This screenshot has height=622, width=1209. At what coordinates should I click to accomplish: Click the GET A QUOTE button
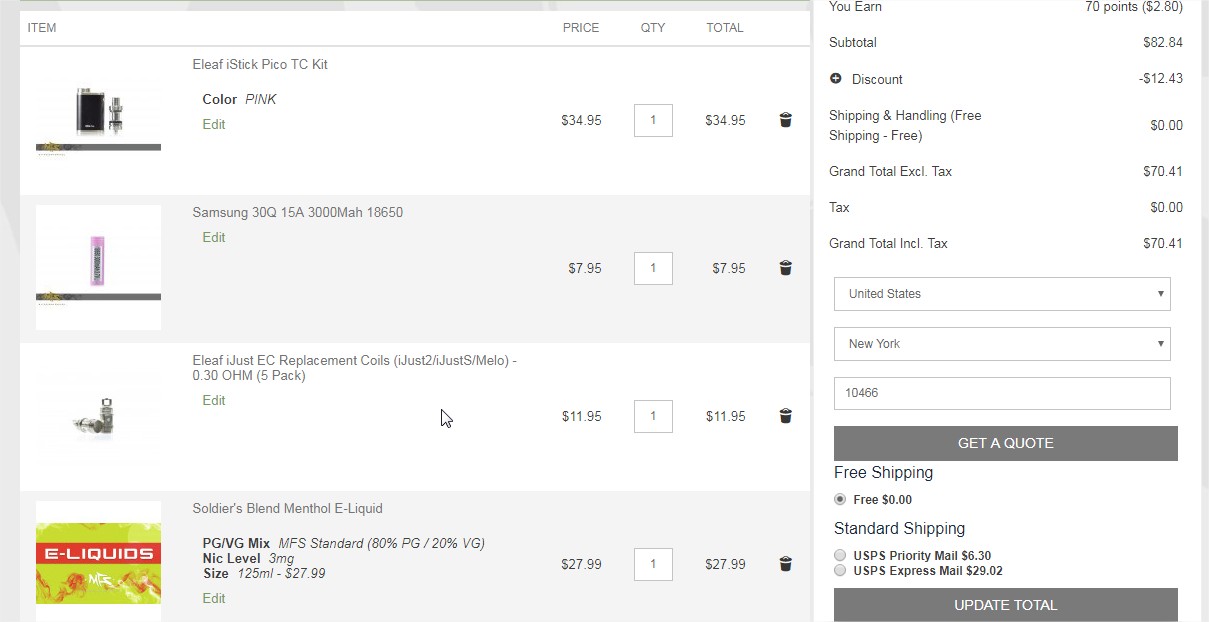(x=1005, y=443)
